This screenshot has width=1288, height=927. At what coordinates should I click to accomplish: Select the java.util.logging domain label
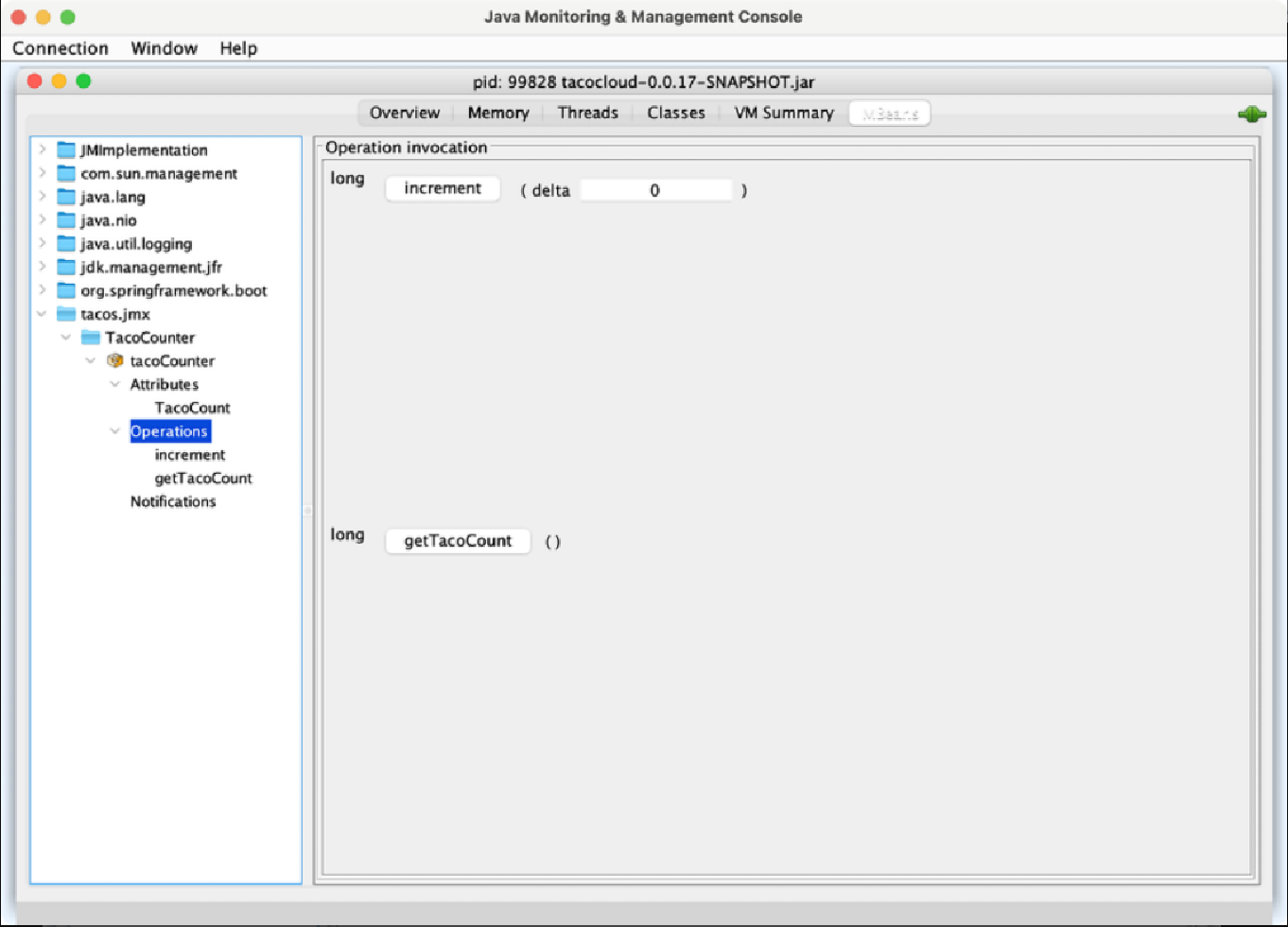click(136, 244)
